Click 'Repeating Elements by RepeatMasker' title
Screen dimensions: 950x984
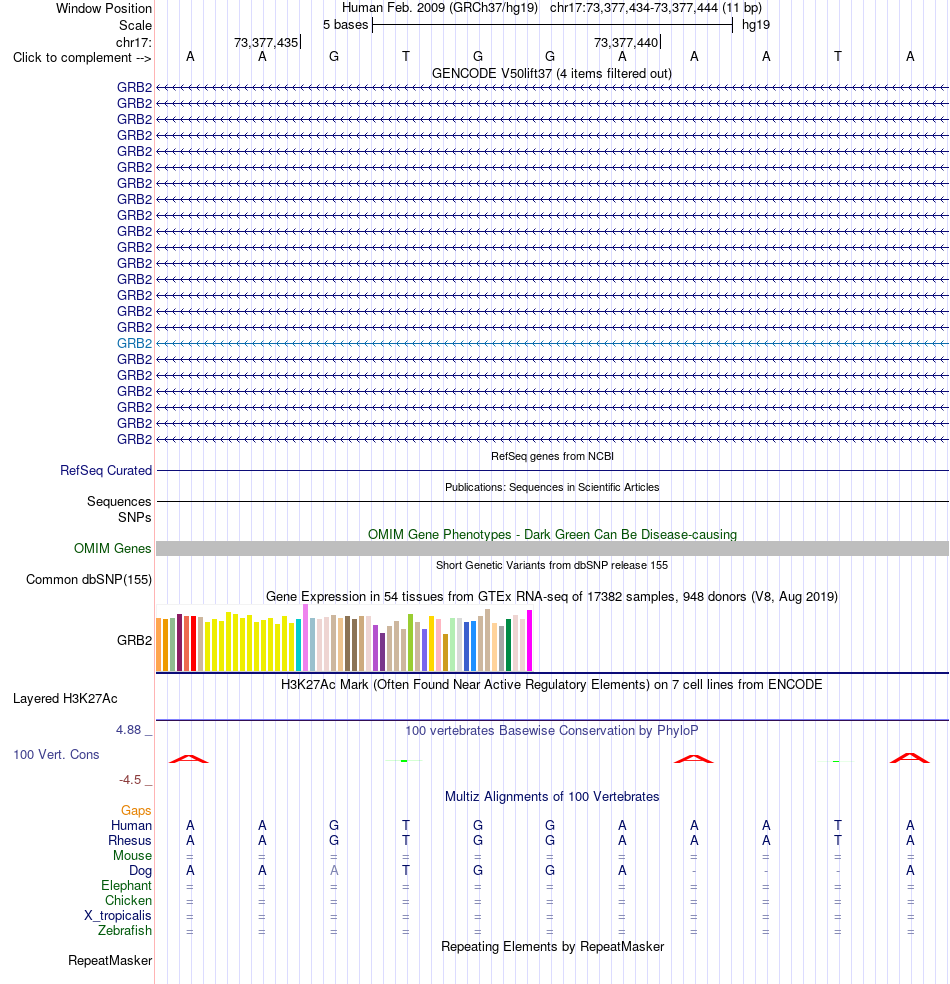pyautogui.click(x=552, y=946)
